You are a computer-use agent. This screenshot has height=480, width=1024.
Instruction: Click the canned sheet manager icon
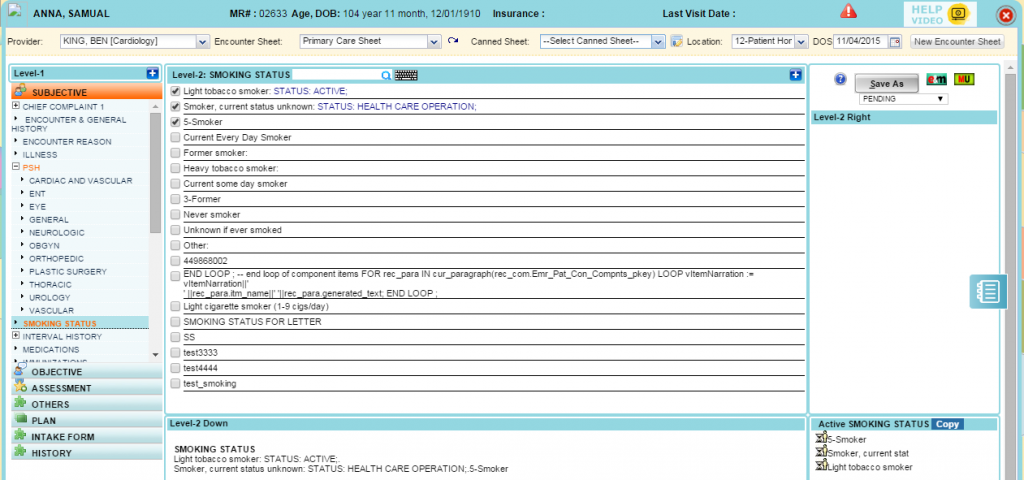tap(677, 41)
